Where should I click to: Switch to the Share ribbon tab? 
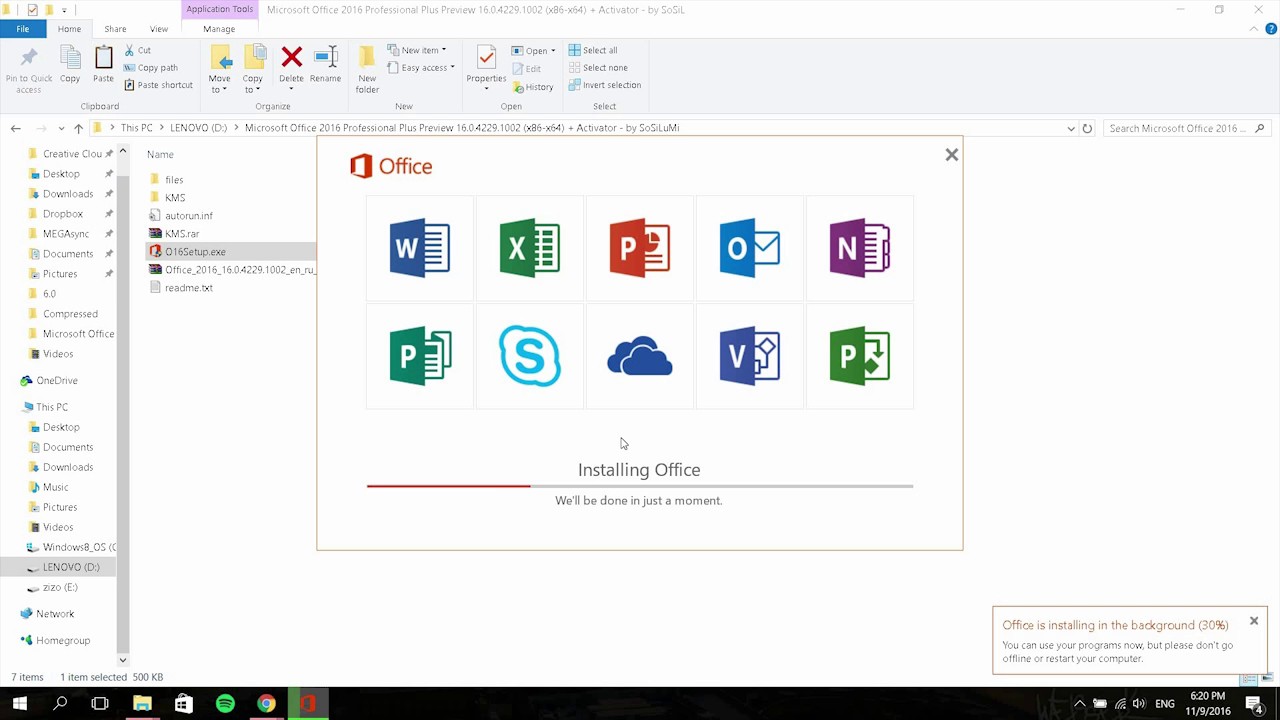coord(115,29)
